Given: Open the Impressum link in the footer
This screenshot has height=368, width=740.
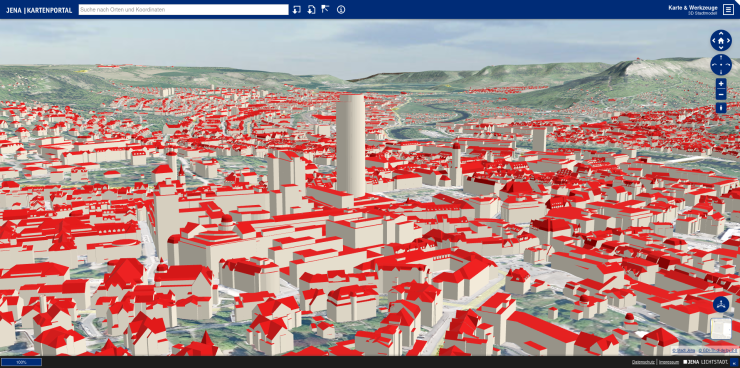Looking at the screenshot, I should [668, 362].
